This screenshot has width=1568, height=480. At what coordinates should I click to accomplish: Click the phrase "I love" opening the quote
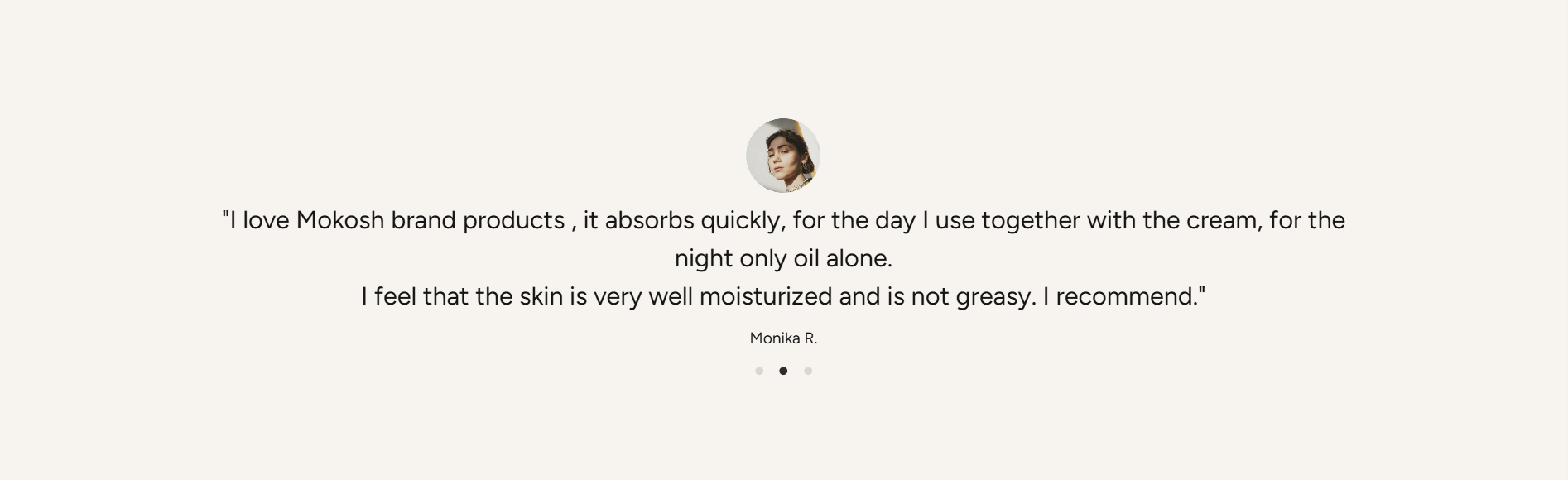(x=258, y=221)
